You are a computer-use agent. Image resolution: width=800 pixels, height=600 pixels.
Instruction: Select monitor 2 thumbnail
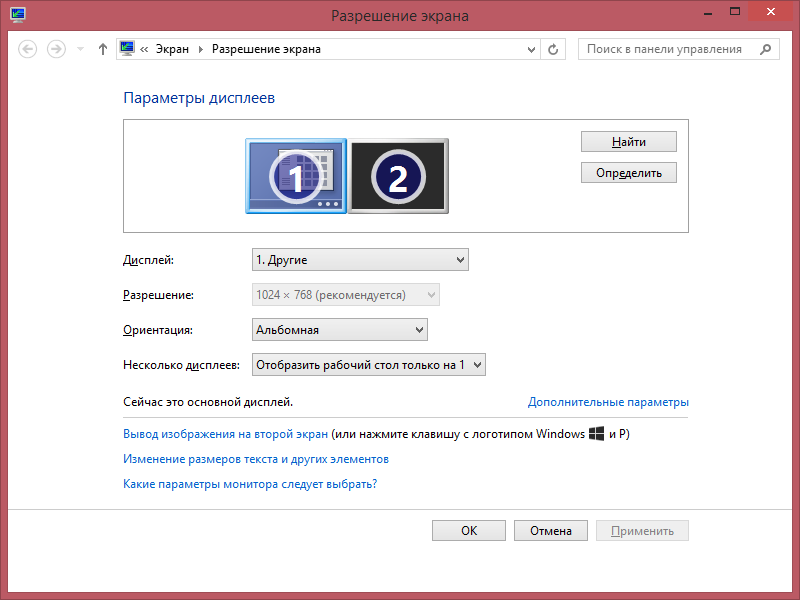(398, 175)
